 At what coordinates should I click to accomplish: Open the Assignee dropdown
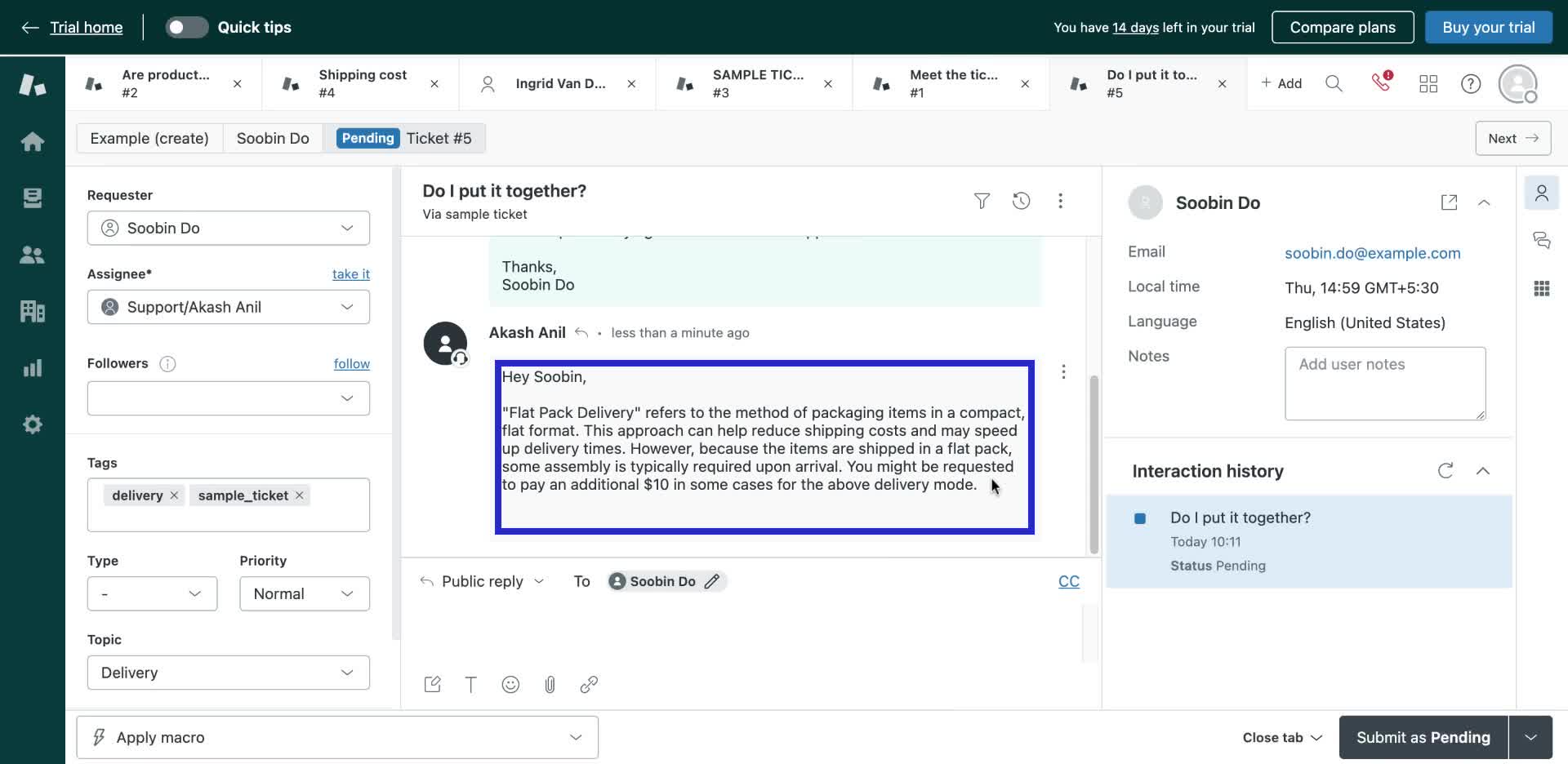pos(228,307)
